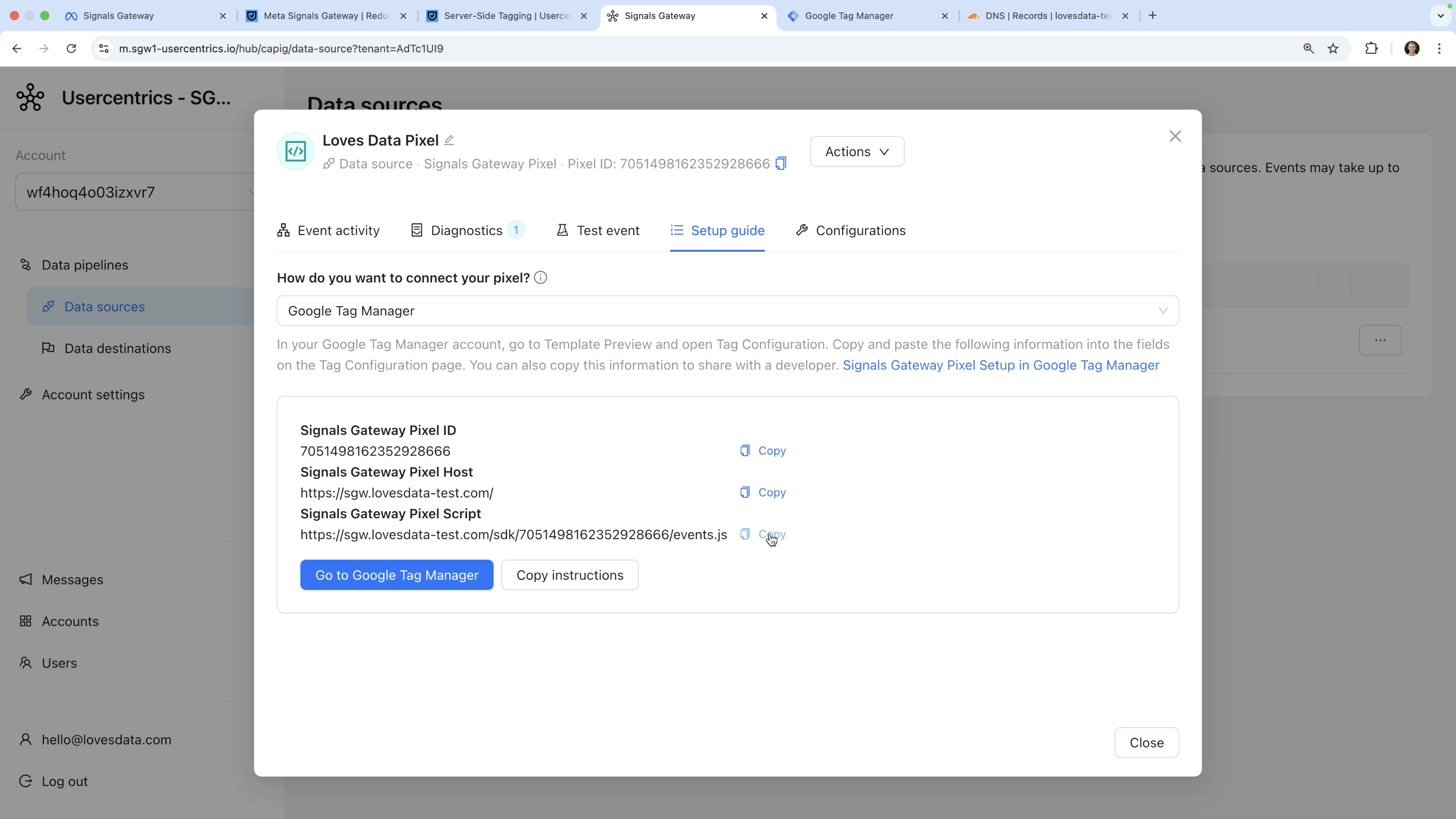Open the tab search dropdown arrow
The width and height of the screenshot is (1456, 819).
1440,16
